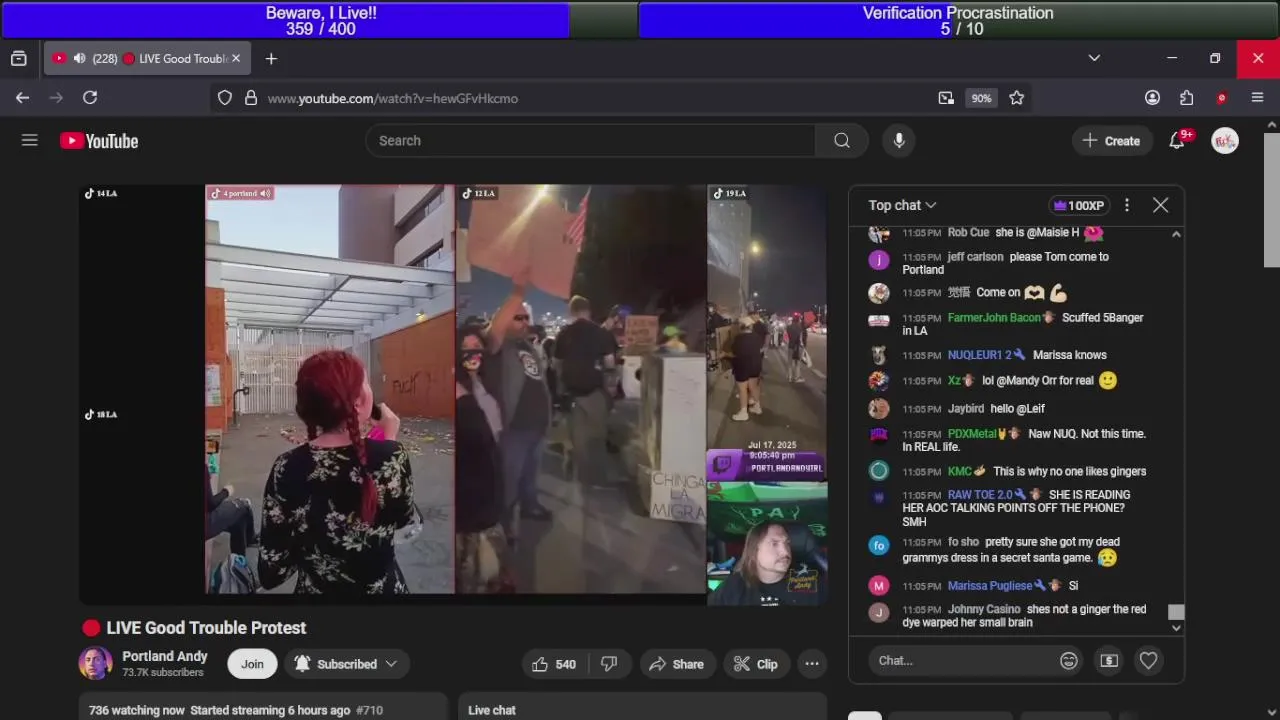
Task: Open live chat more options menu
Action: (1127, 205)
